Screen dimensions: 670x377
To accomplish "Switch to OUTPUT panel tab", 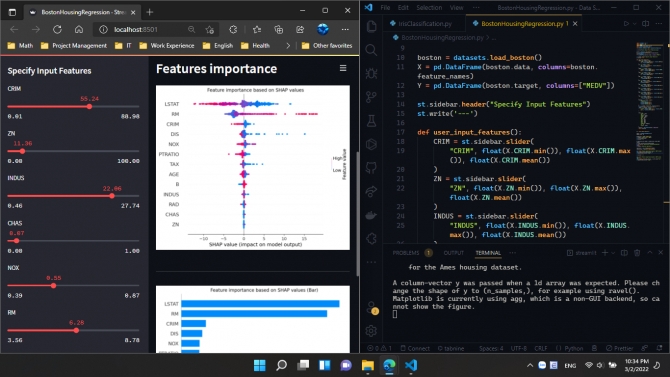I will coord(453,253).
